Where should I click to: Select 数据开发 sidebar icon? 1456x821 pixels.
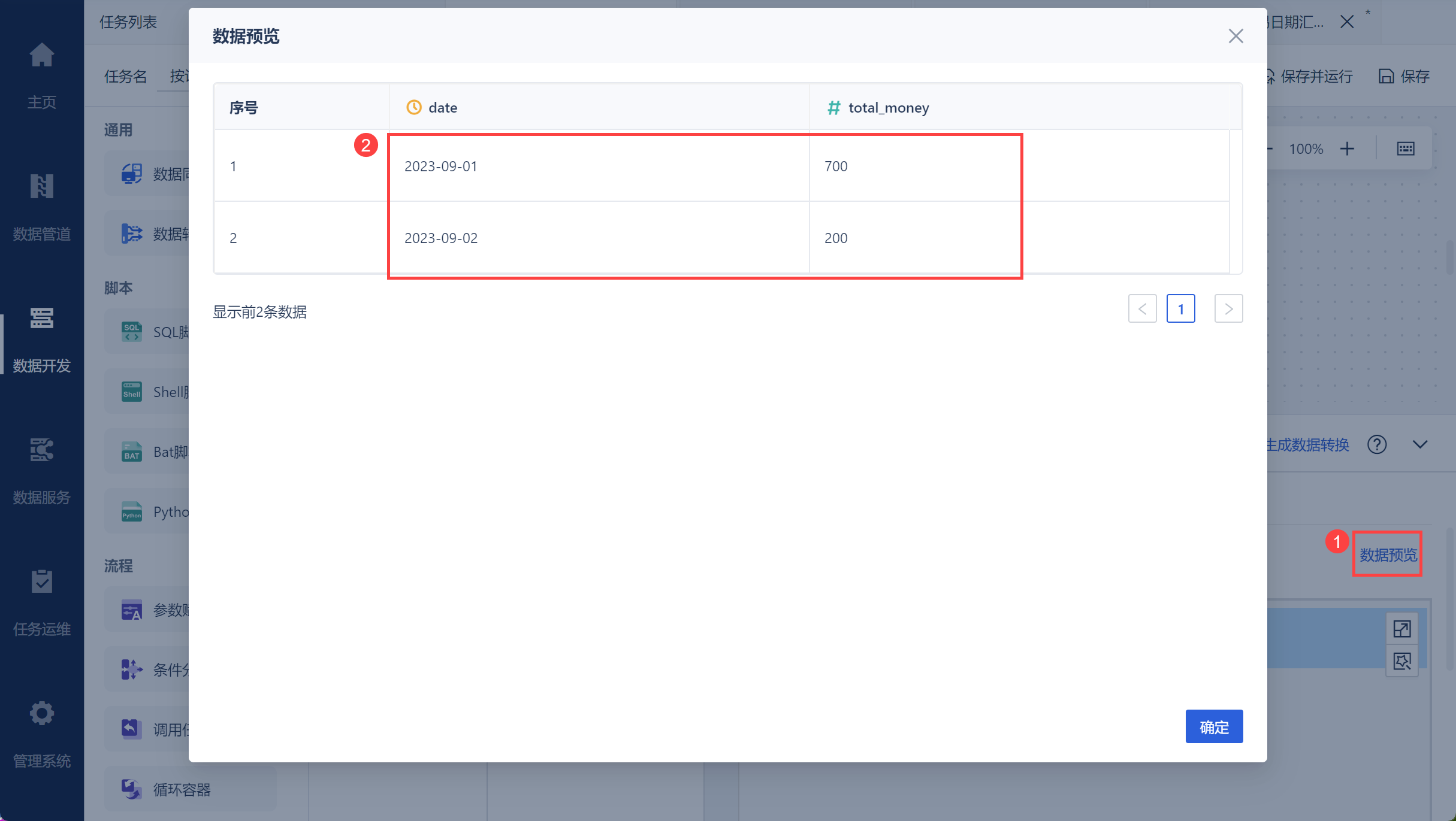[x=42, y=319]
